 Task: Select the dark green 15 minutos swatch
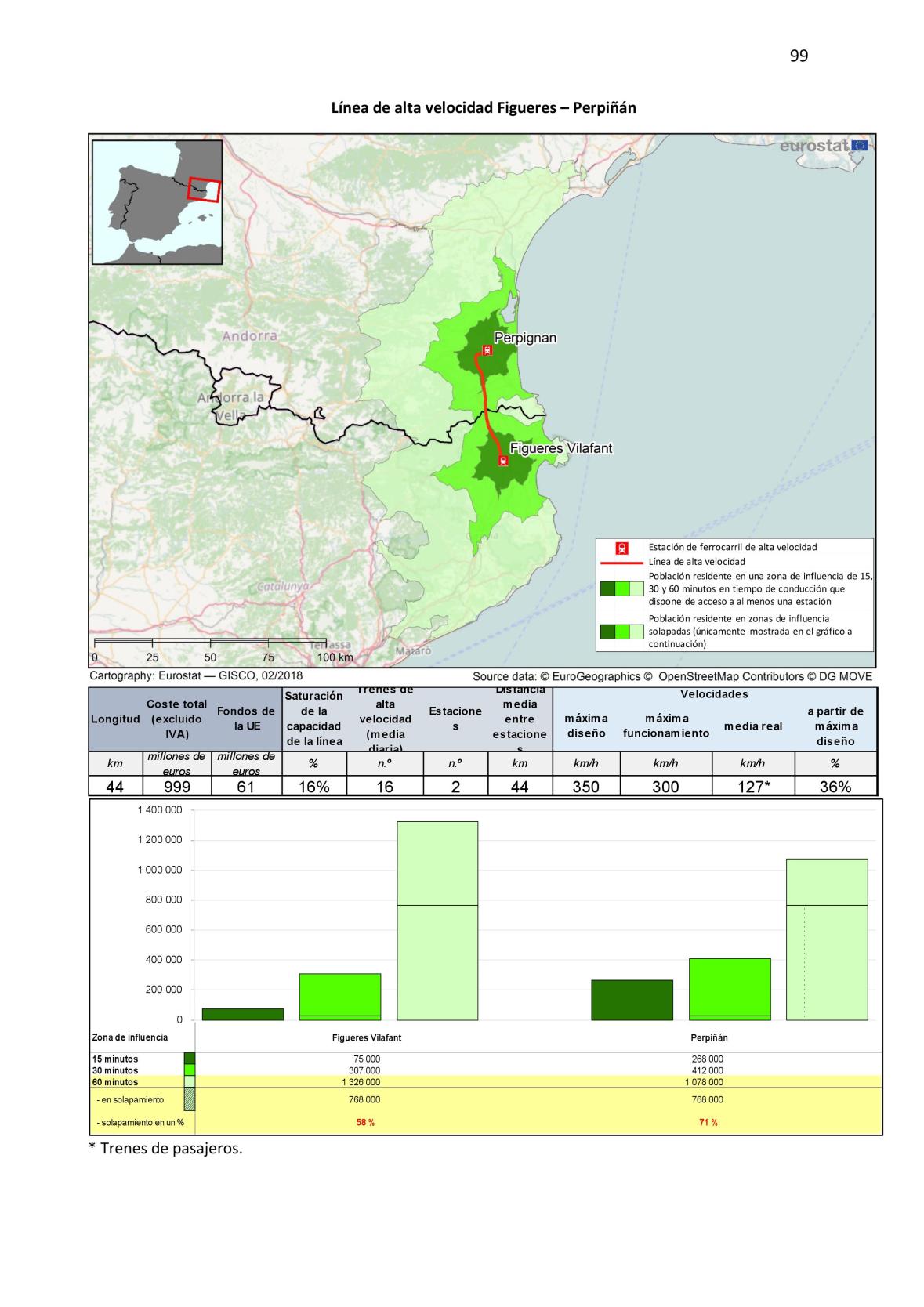(x=189, y=1059)
